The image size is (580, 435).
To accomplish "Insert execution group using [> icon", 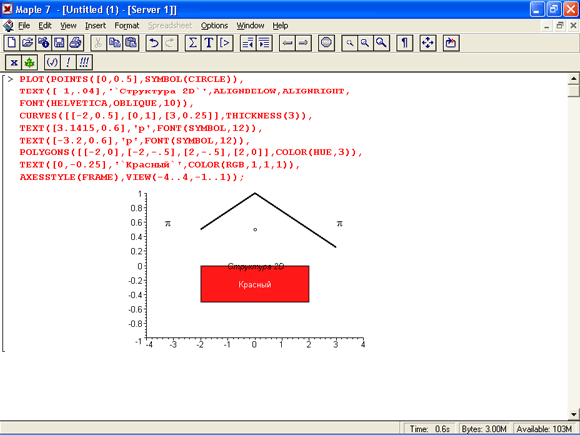I will [225, 43].
